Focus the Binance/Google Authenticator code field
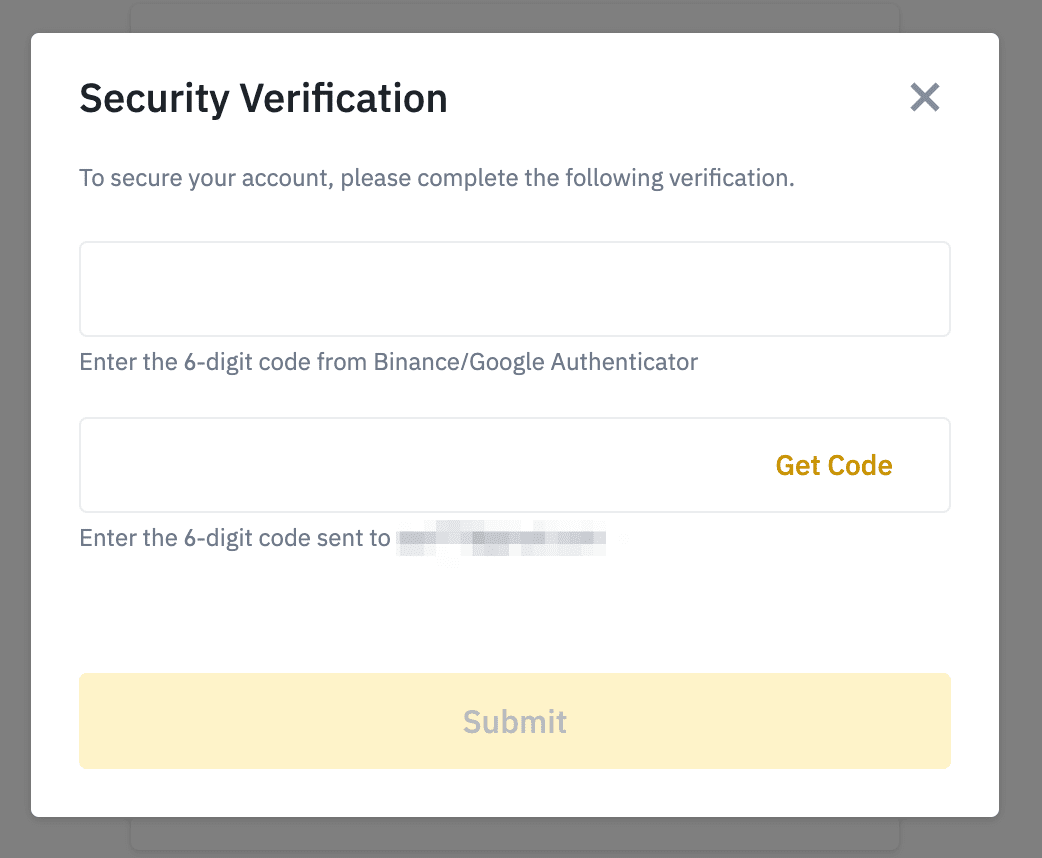Screen dimensions: 1042x858 [514, 289]
